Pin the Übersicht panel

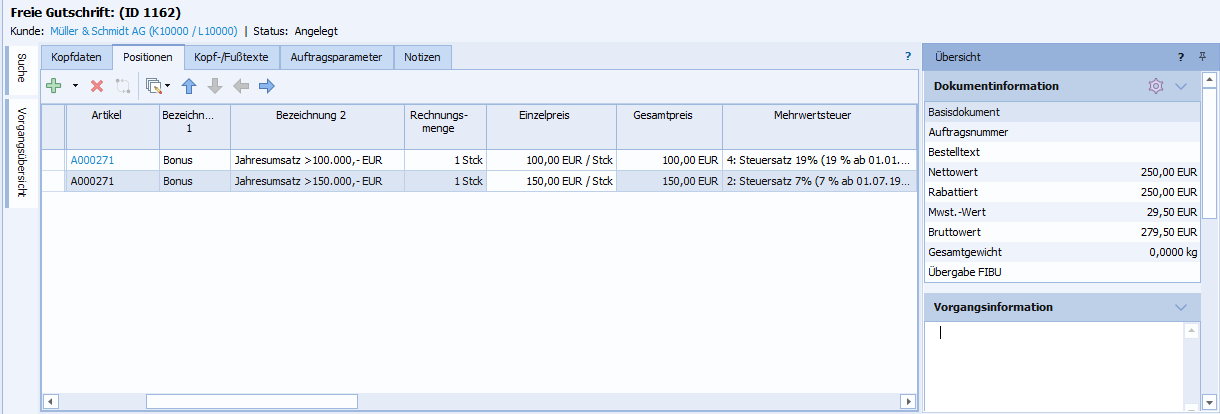[x=1202, y=57]
